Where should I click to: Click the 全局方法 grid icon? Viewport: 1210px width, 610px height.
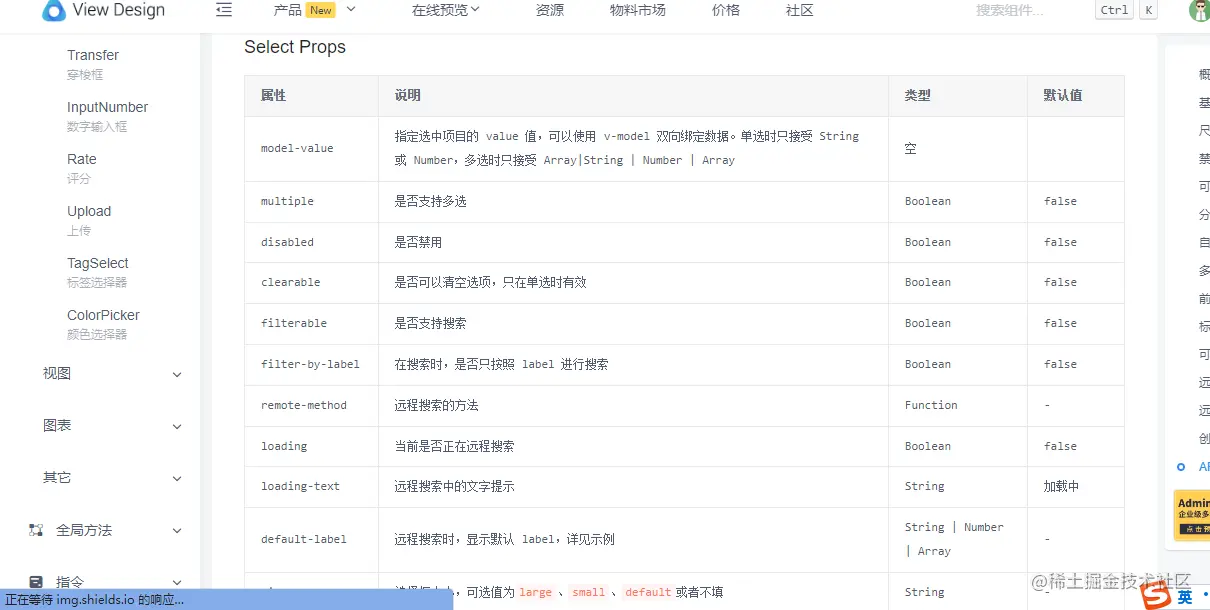pos(36,530)
